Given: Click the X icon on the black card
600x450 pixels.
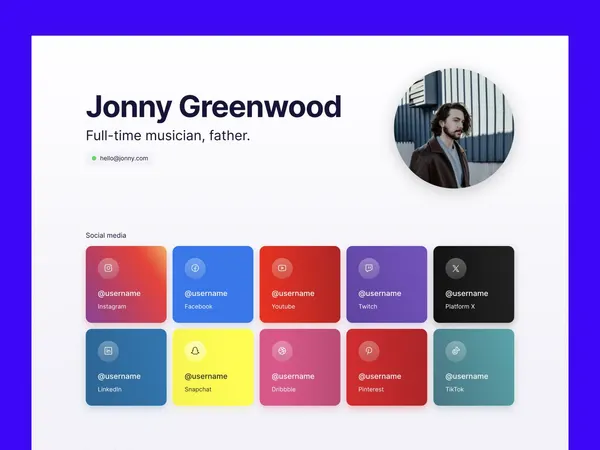Looking at the screenshot, I should (x=456, y=268).
